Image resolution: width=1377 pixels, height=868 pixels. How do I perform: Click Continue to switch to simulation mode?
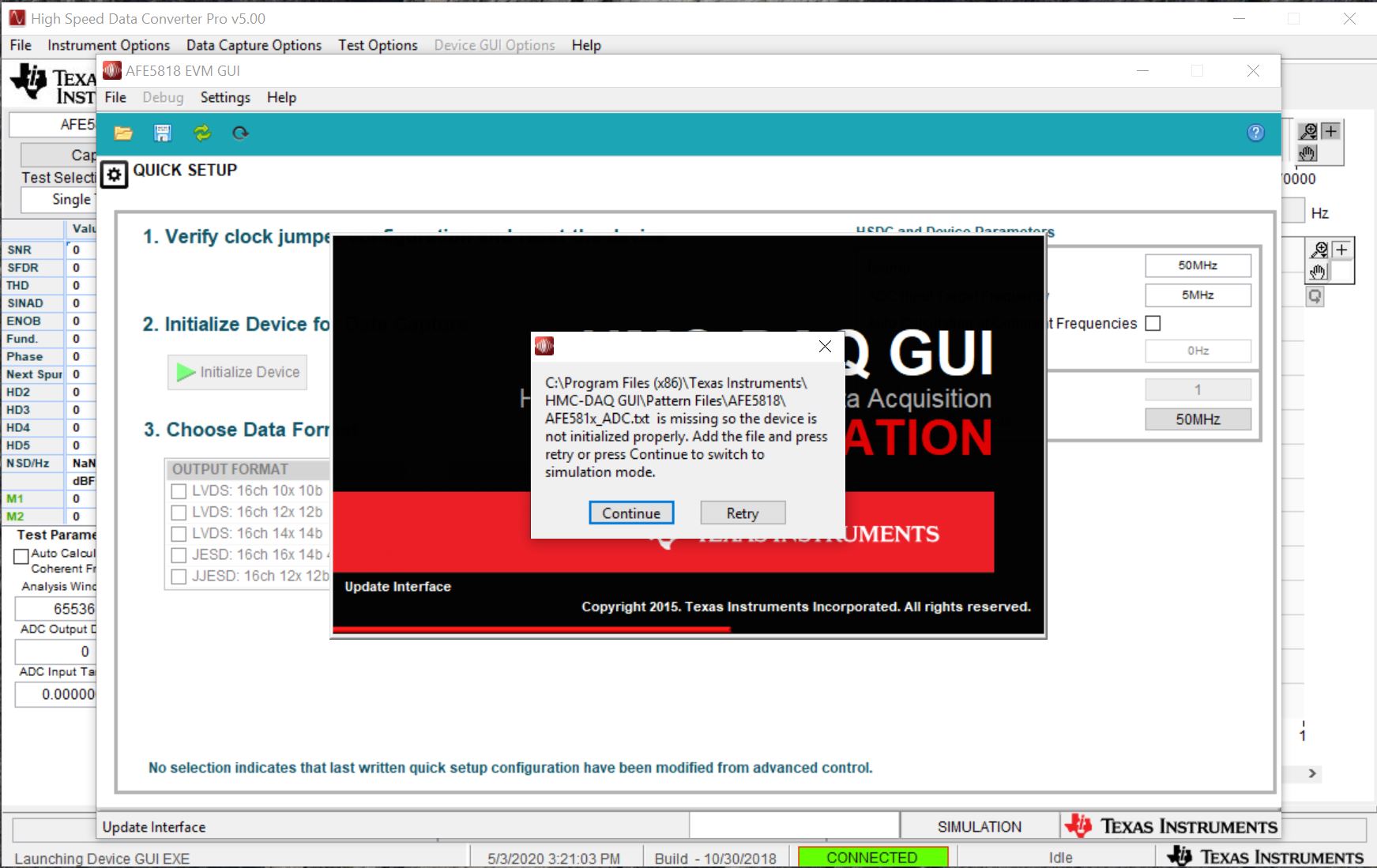(631, 513)
